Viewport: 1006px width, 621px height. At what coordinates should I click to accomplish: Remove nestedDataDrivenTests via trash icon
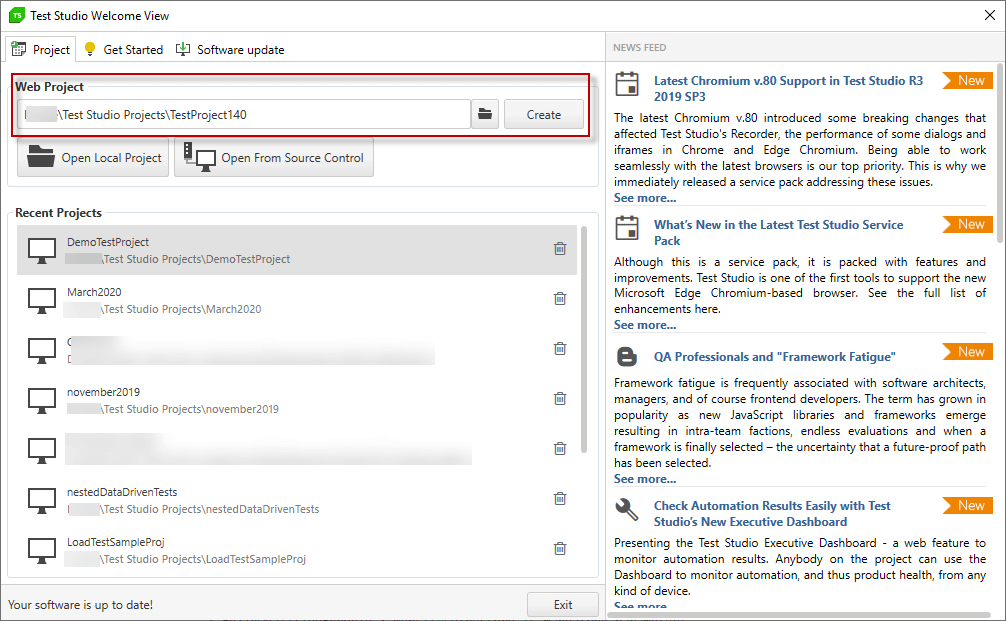tap(560, 498)
